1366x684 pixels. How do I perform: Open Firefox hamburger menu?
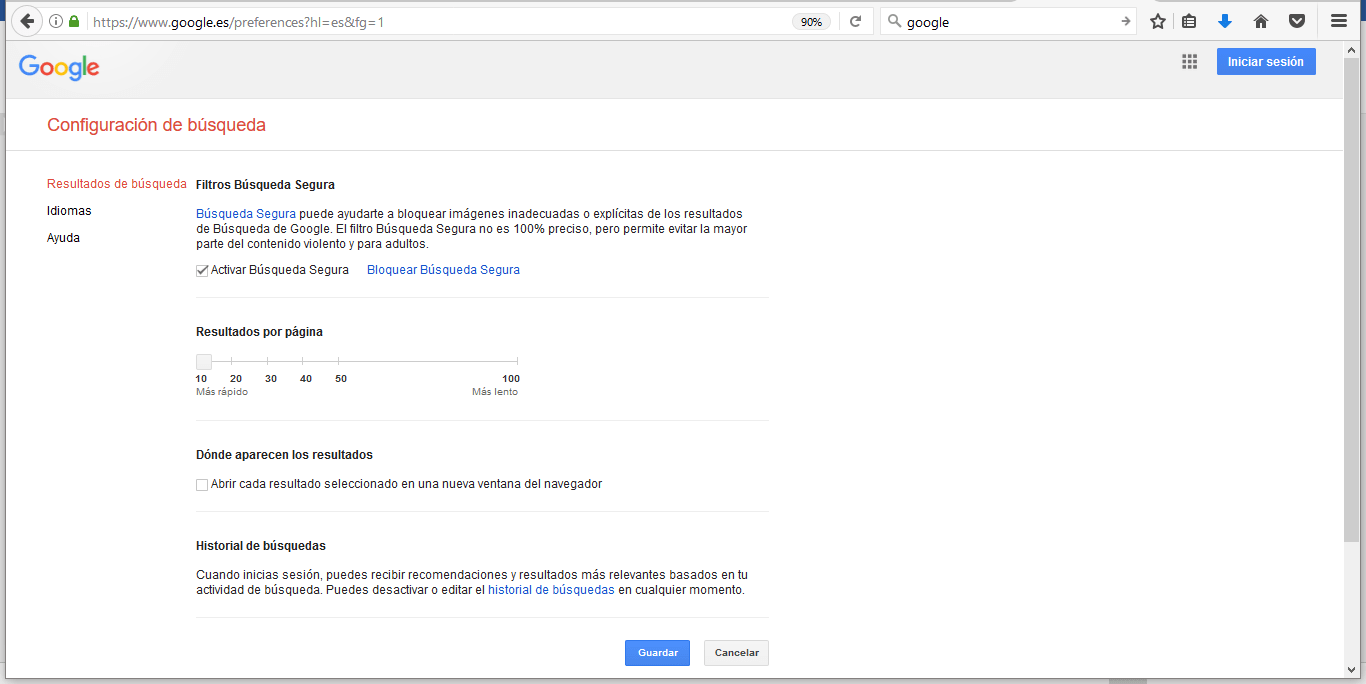pos(1338,21)
